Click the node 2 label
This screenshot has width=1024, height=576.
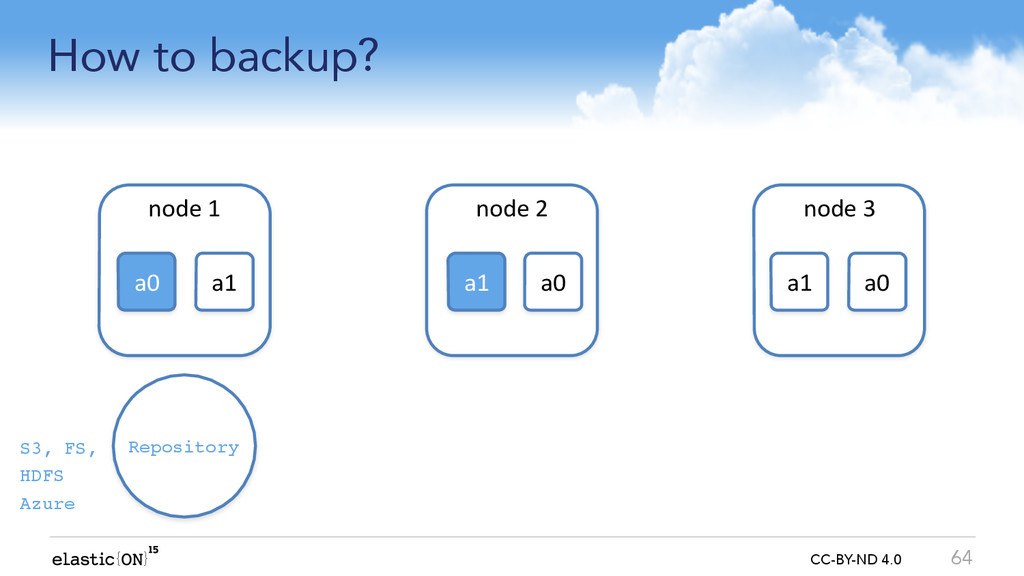pos(511,209)
